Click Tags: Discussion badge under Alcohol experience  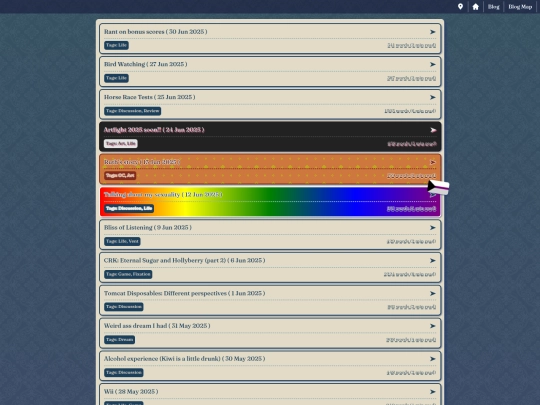[124, 373]
